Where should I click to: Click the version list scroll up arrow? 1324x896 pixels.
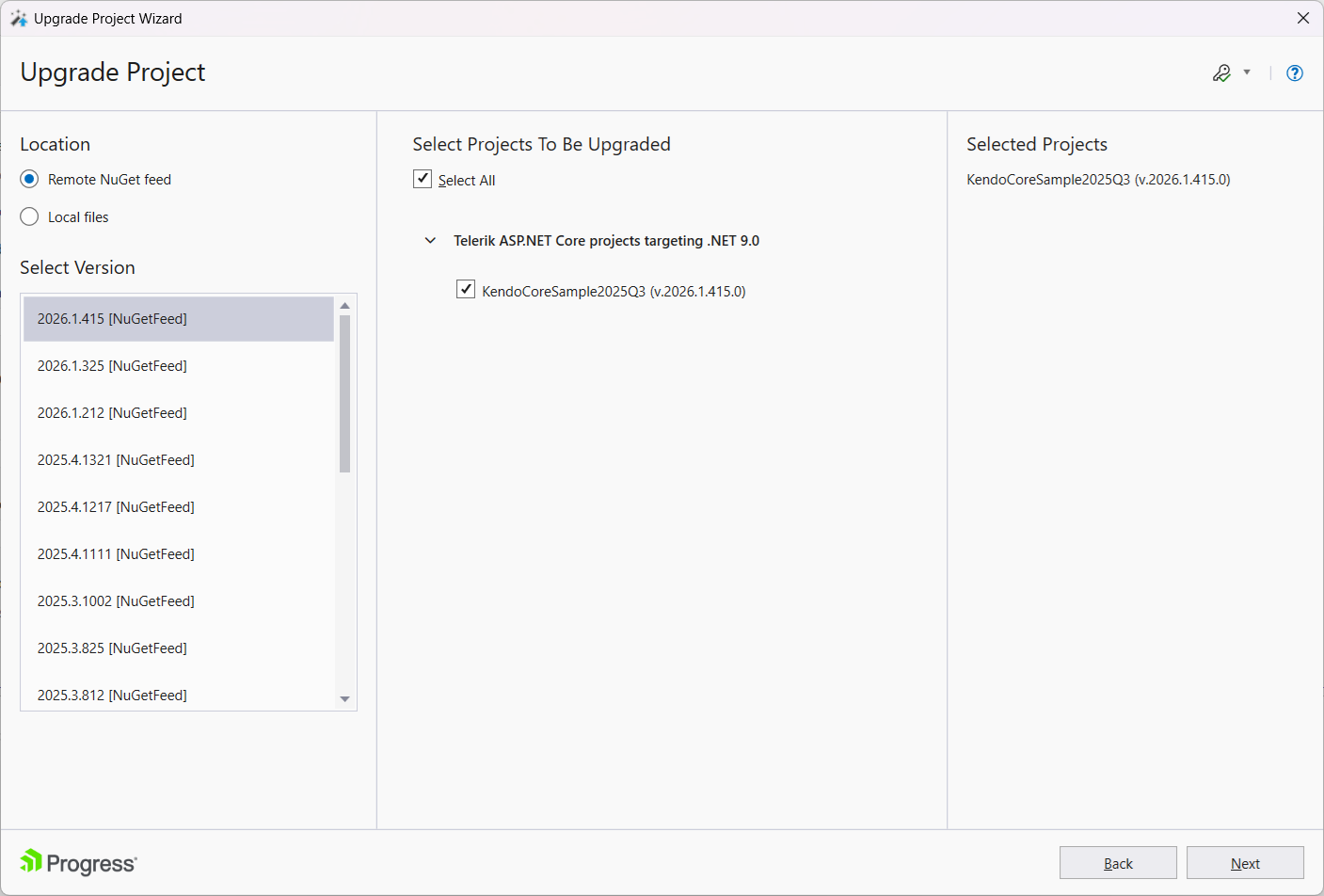[345, 306]
